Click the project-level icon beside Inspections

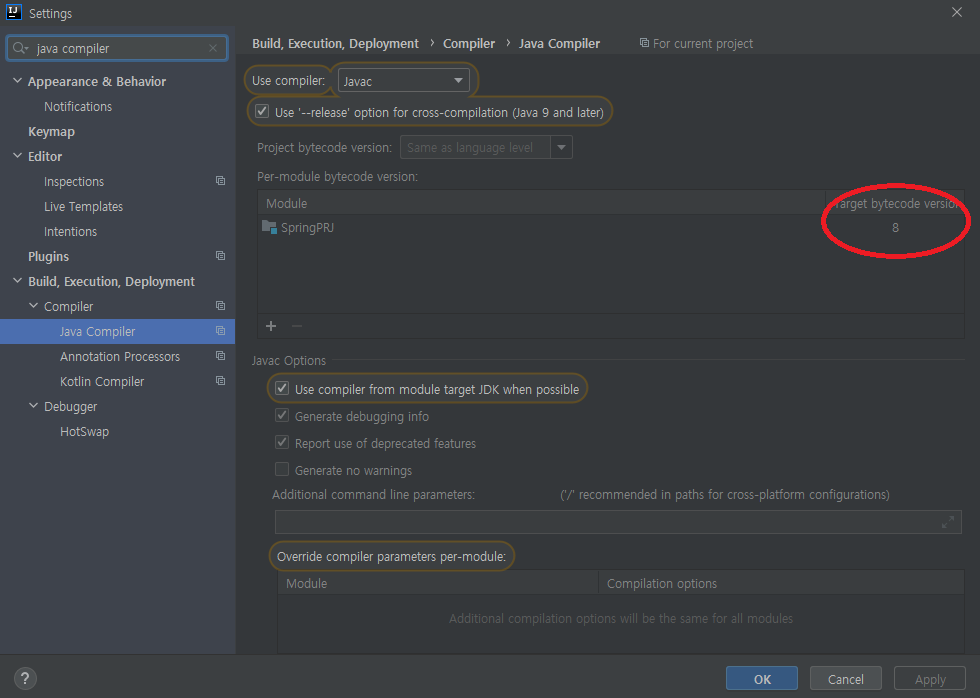(x=221, y=181)
